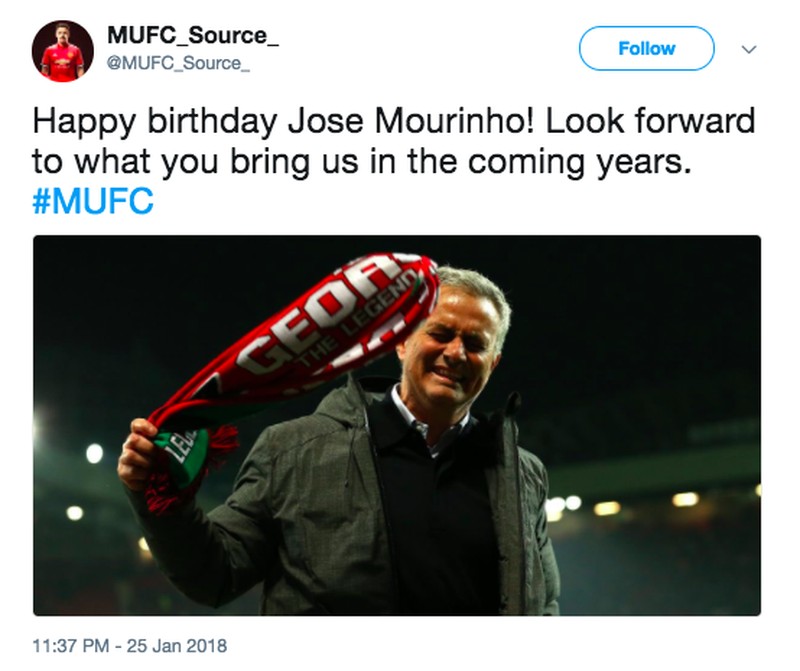Open the #MUFC hashtag link
This screenshot has width=800, height=671.
[93, 202]
